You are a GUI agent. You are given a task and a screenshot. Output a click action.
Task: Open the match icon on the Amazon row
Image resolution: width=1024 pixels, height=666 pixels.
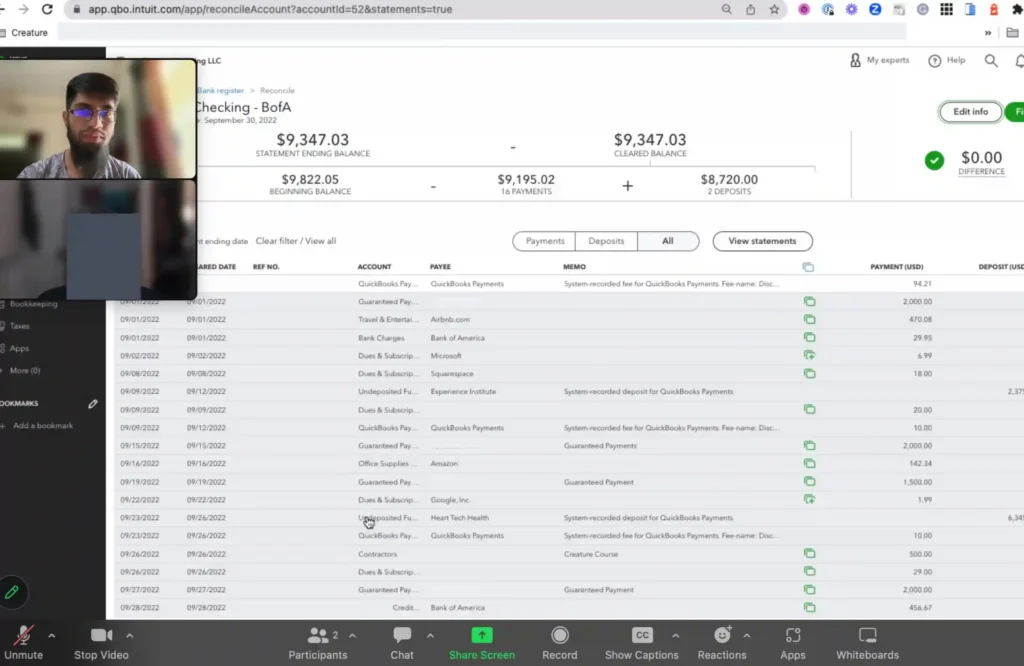pos(809,463)
